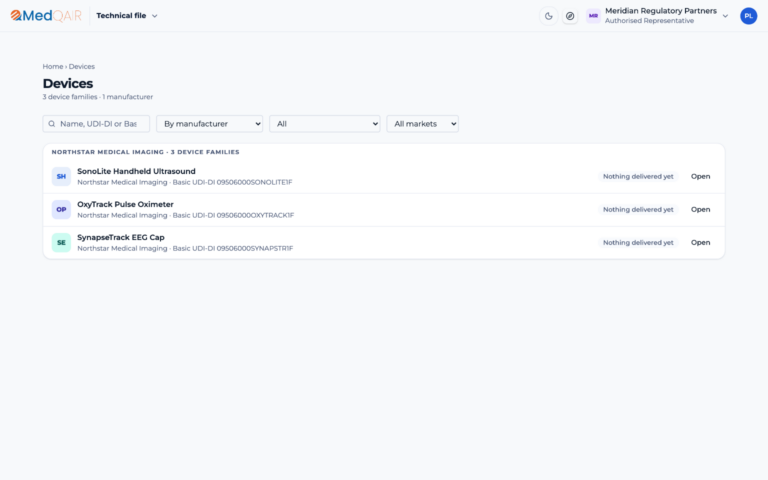Click the Devices breadcrumb

(82, 67)
